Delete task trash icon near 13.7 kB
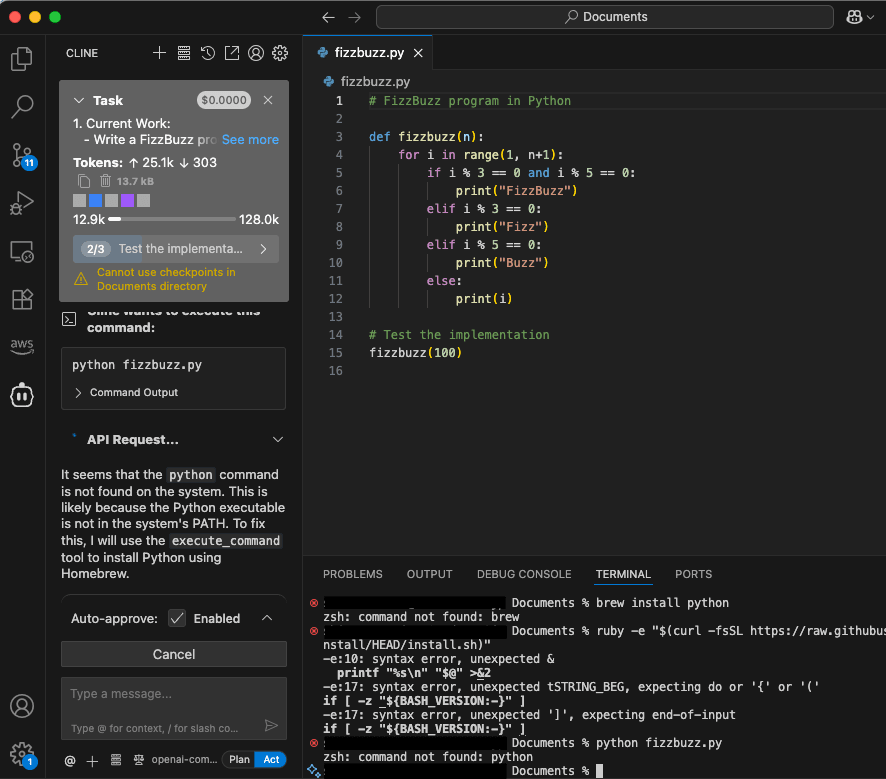886x779 pixels. pyautogui.click(x=105, y=181)
